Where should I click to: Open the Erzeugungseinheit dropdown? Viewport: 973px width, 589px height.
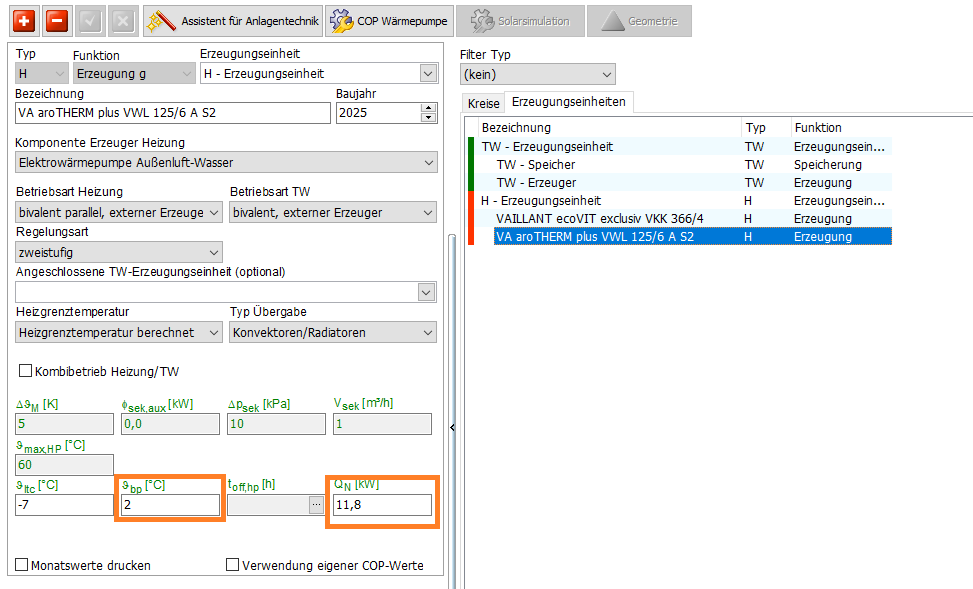[428, 73]
